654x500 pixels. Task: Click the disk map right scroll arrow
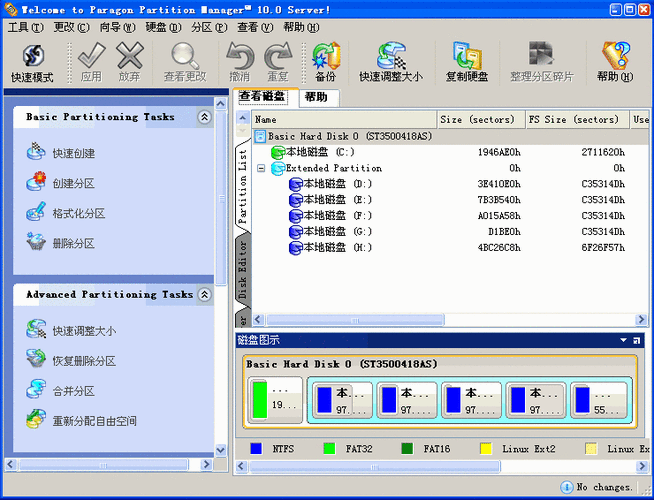(642, 466)
